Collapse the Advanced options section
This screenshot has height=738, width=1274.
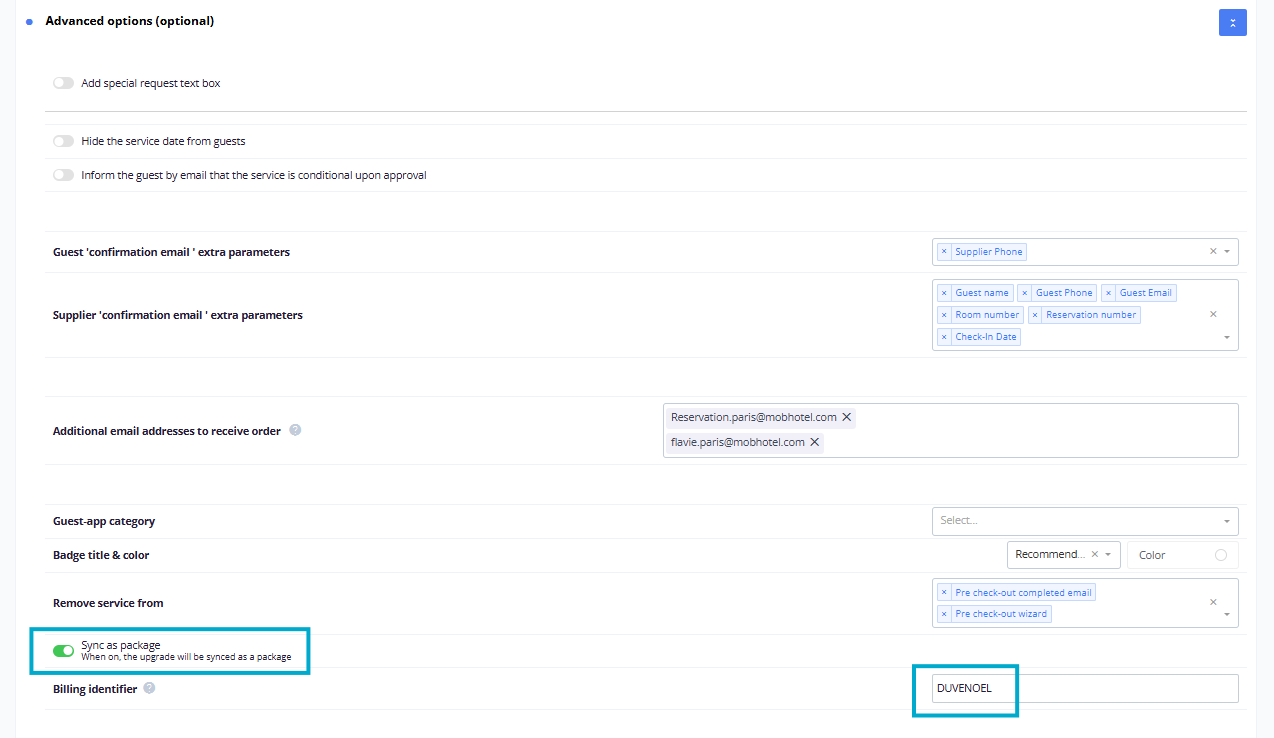1232,22
